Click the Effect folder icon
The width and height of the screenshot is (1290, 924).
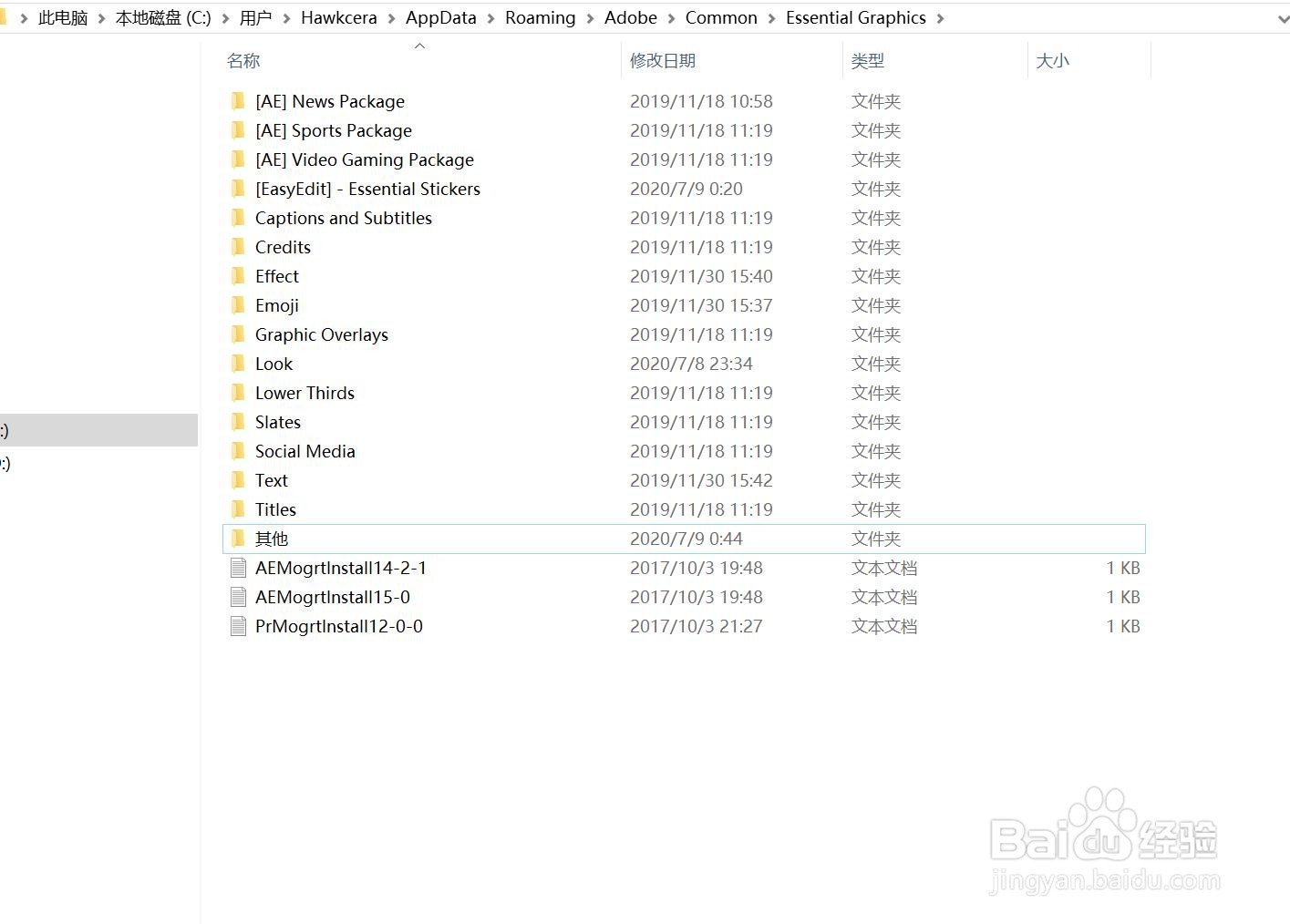[238, 276]
